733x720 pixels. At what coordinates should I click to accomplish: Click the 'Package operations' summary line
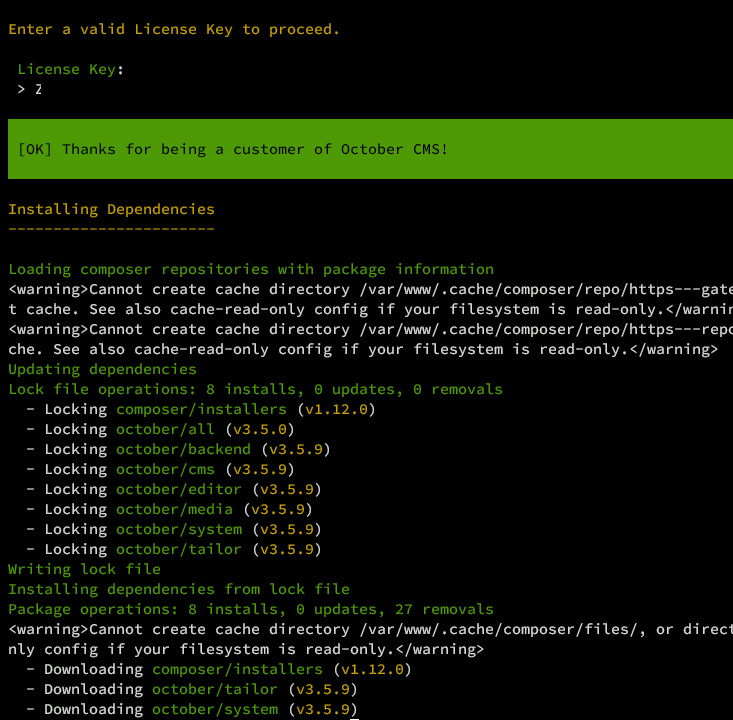pos(251,609)
